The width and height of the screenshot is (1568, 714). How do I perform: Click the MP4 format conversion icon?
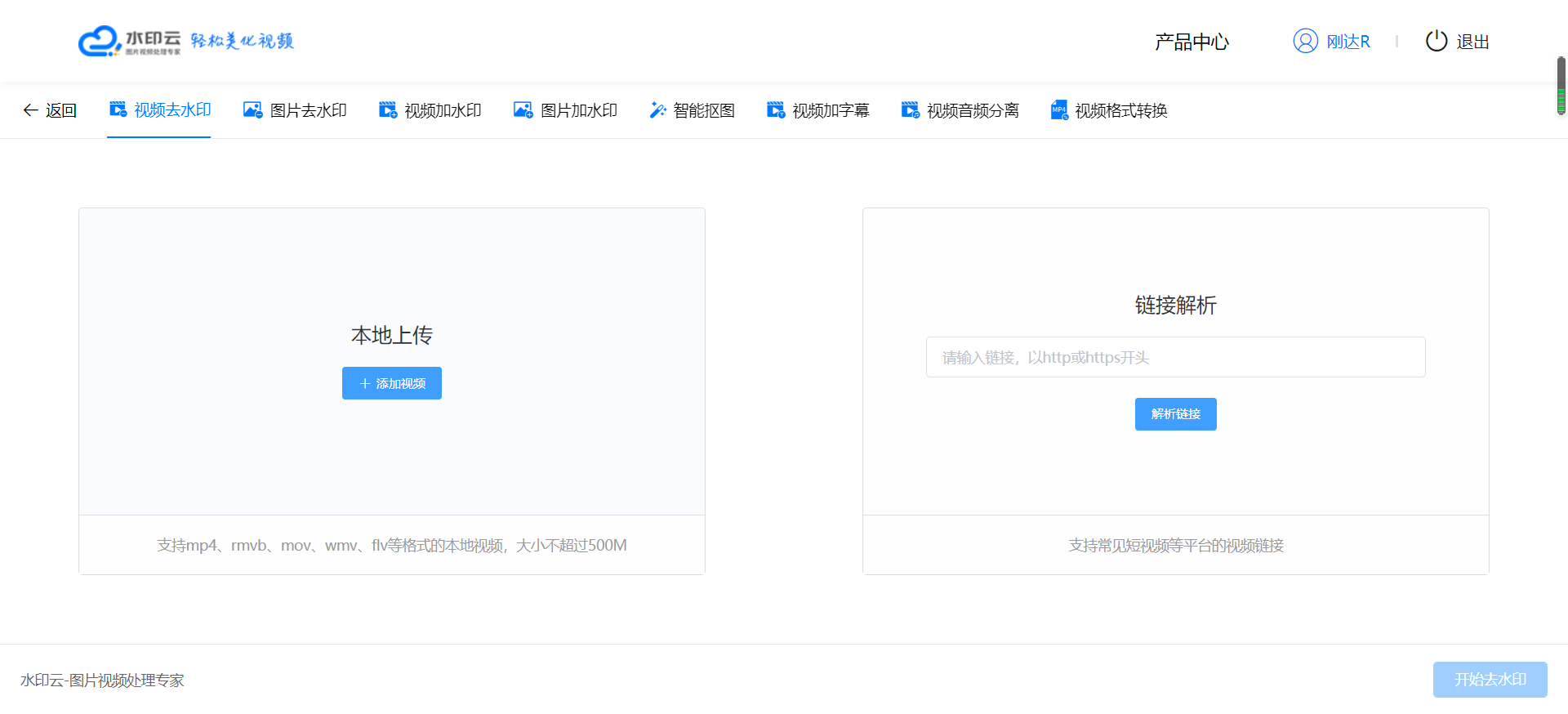coord(1059,109)
